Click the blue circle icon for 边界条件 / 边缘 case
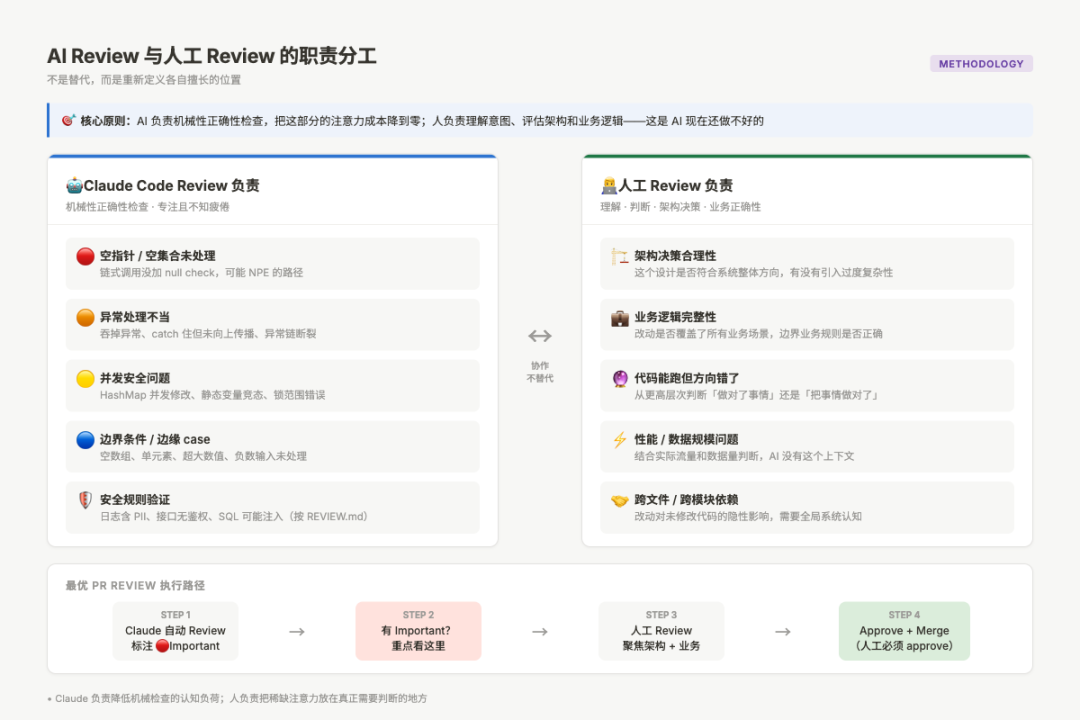The height and width of the screenshot is (720, 1080). 85,440
